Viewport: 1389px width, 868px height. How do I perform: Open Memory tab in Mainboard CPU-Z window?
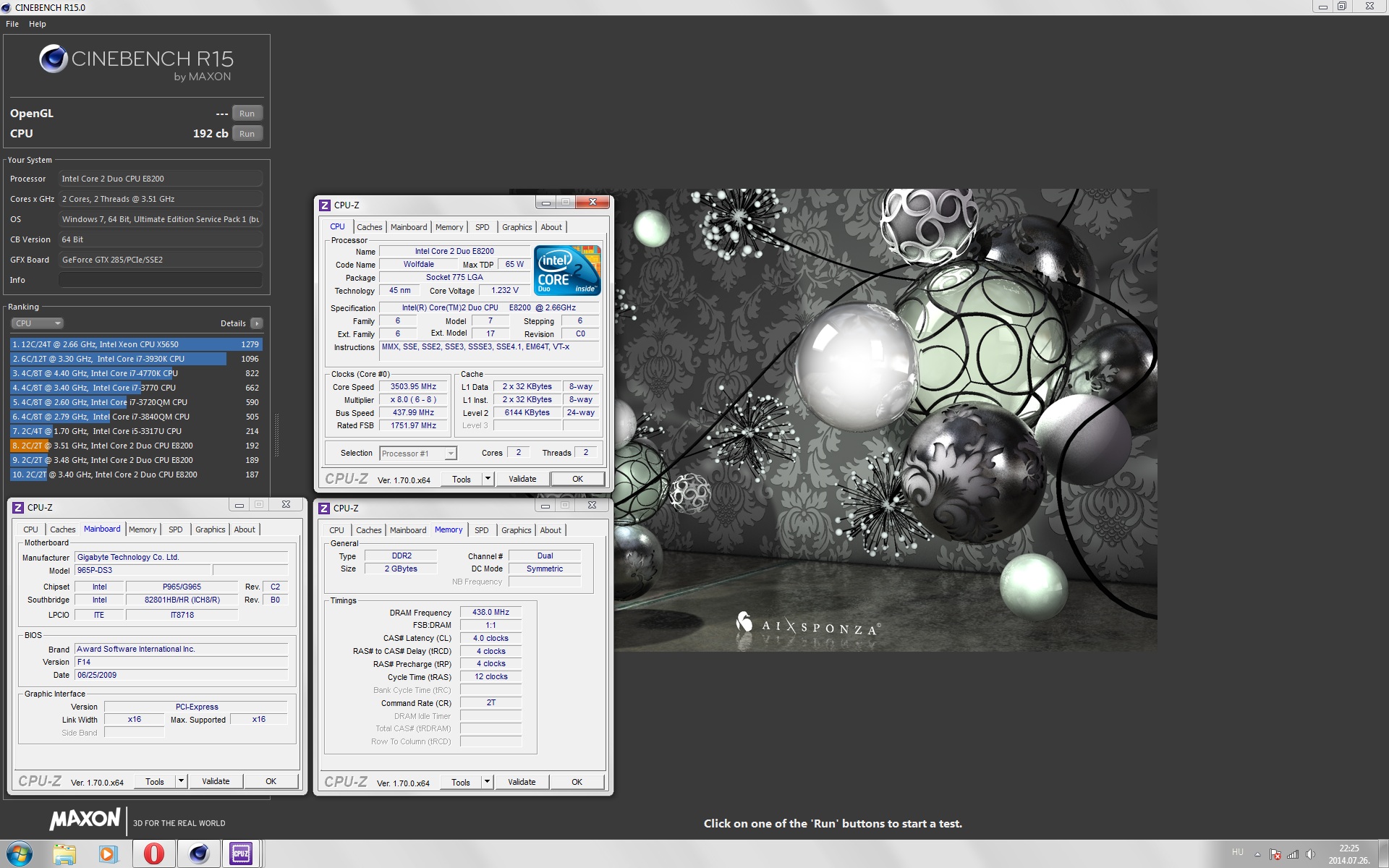[143, 529]
